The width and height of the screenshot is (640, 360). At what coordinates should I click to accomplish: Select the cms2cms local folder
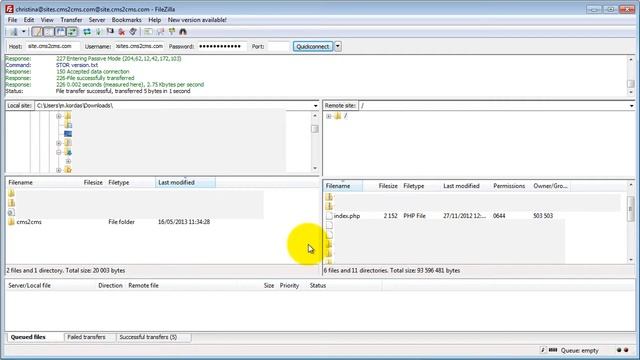[29, 222]
